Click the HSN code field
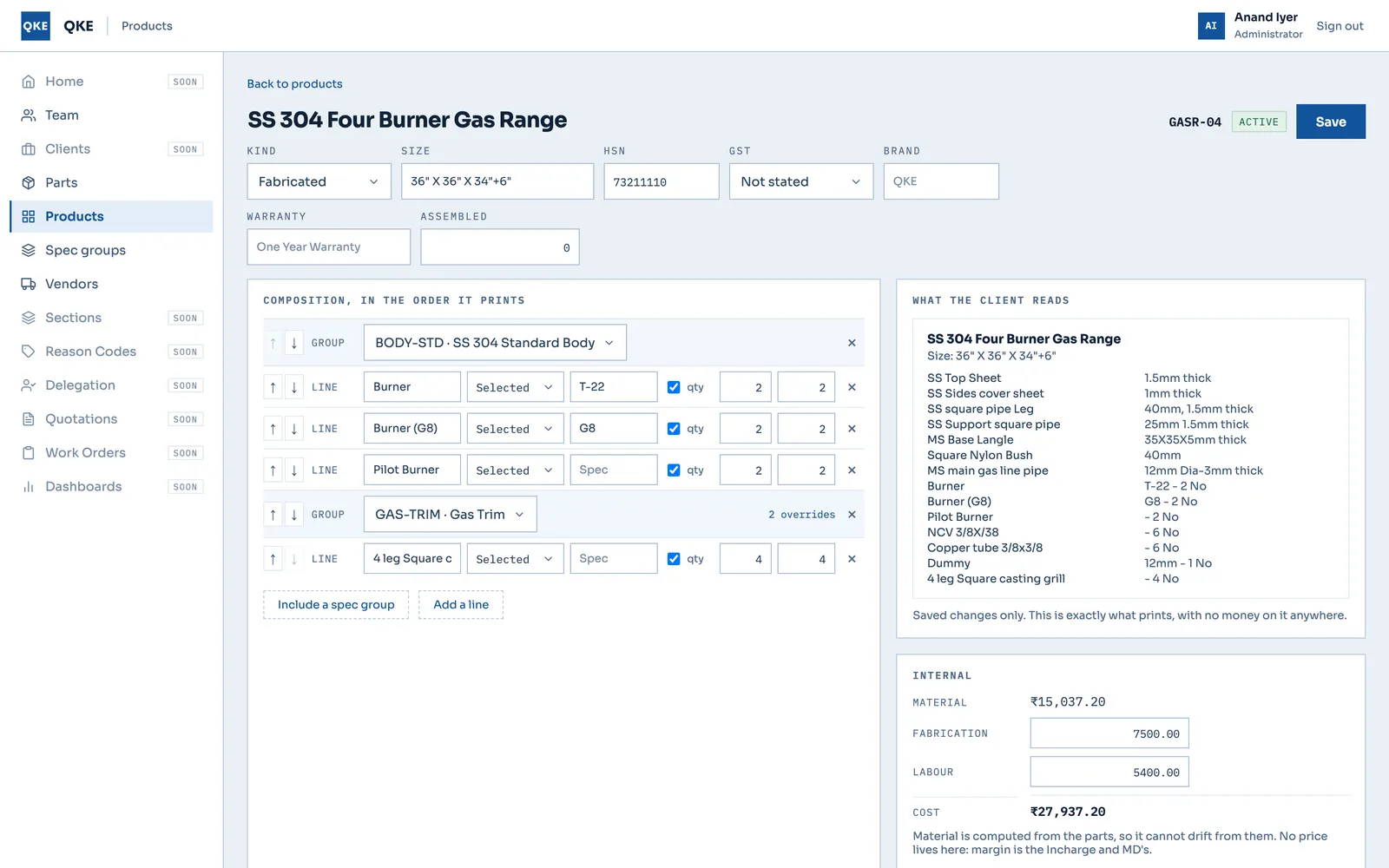 [x=662, y=181]
